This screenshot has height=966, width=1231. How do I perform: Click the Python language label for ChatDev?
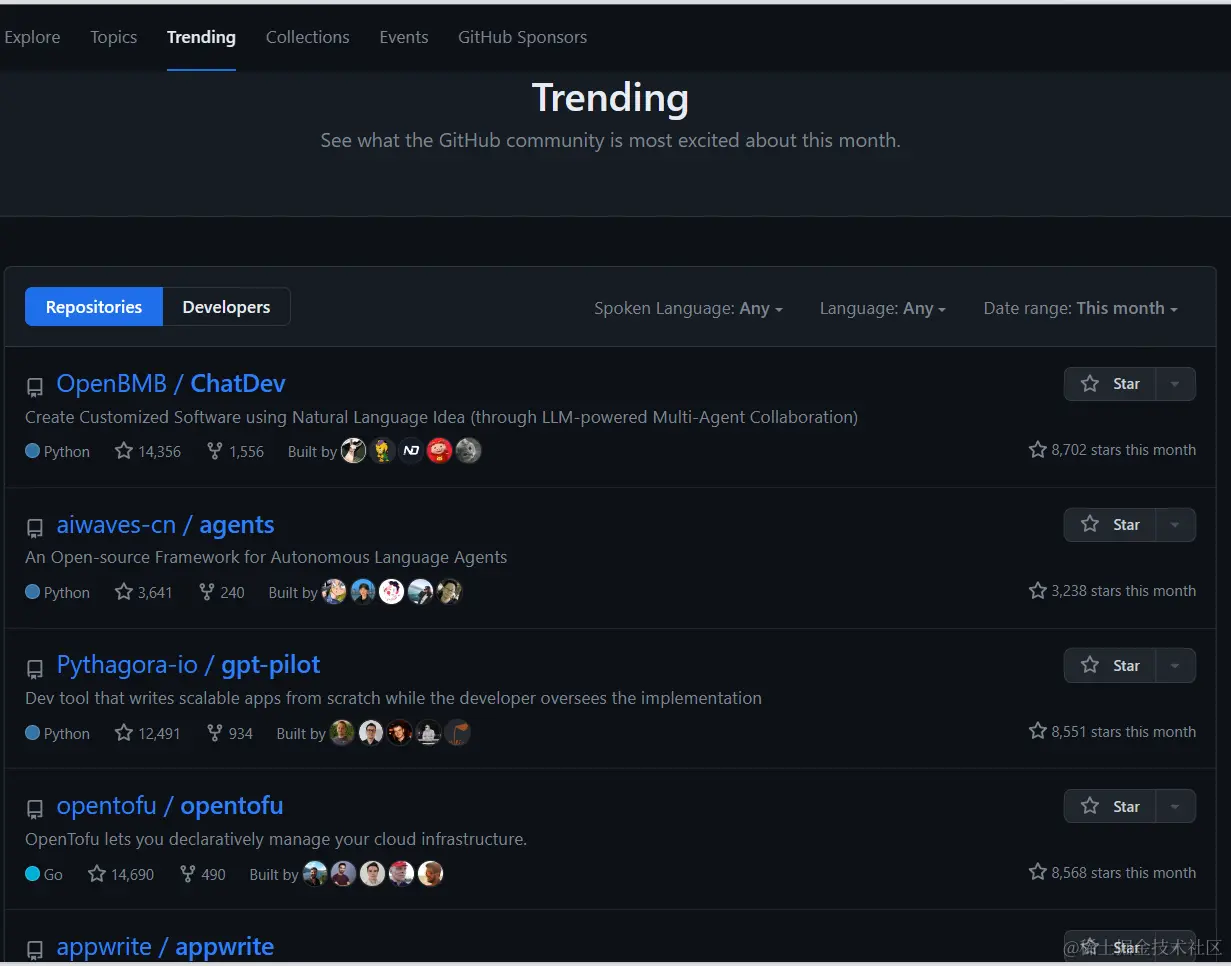tap(58, 451)
